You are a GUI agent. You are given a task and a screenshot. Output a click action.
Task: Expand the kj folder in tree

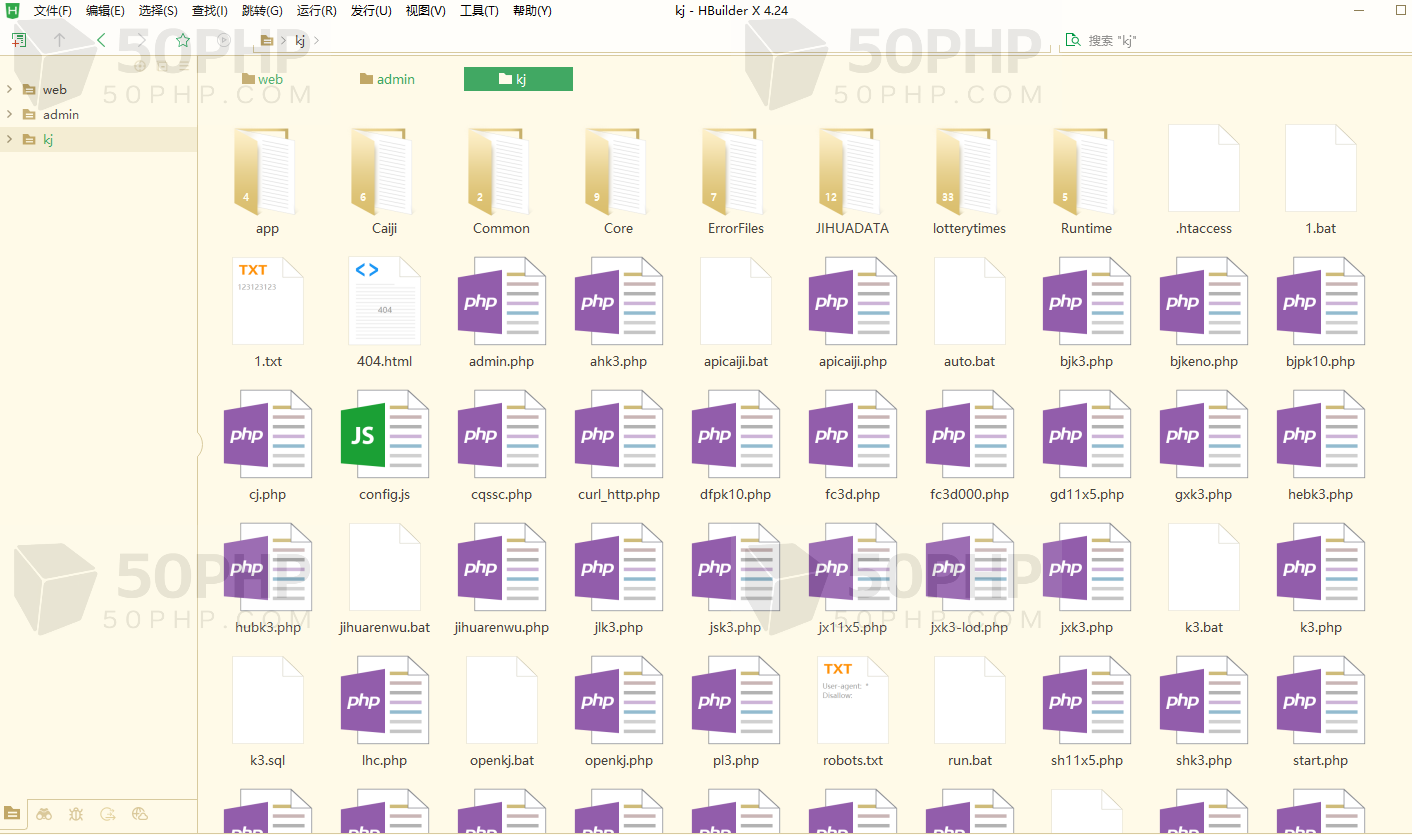coord(9,139)
